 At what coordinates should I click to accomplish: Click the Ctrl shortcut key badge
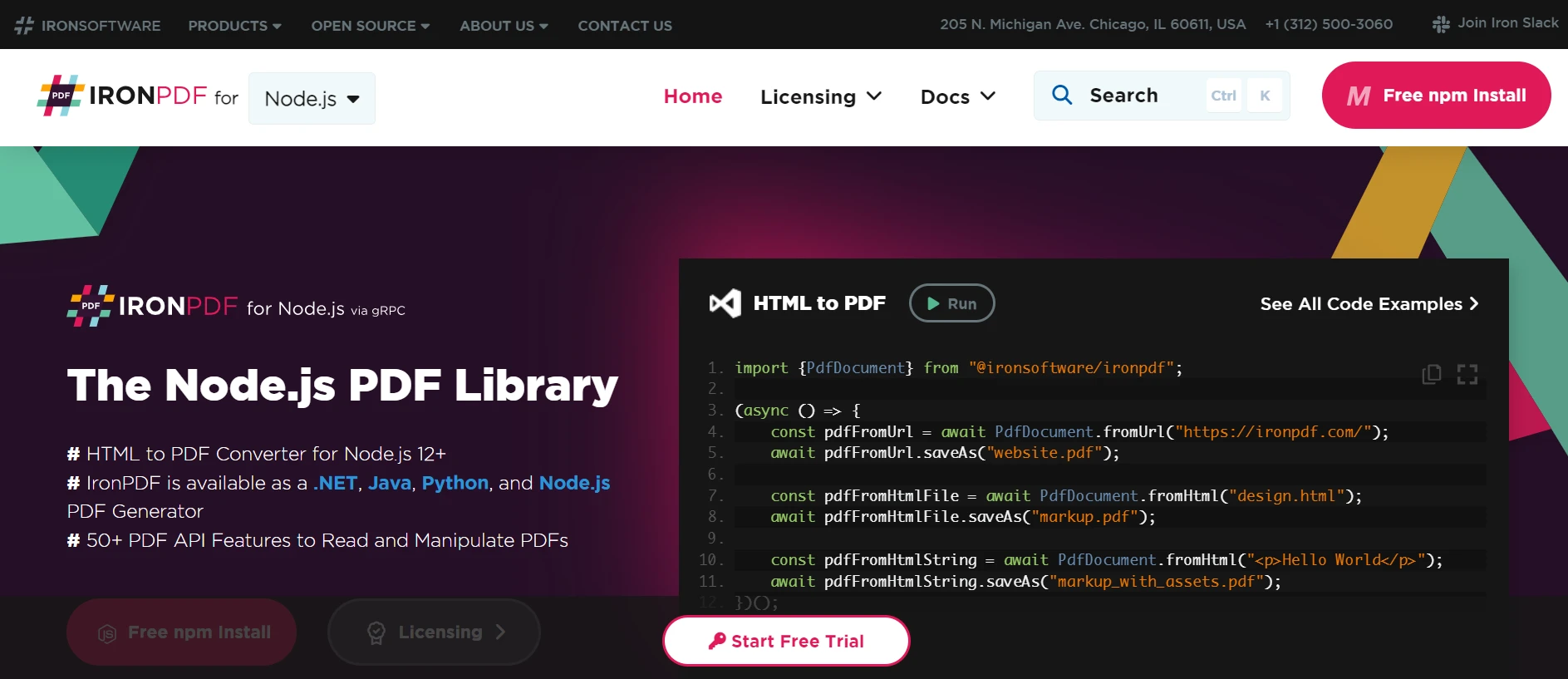[x=1223, y=96]
